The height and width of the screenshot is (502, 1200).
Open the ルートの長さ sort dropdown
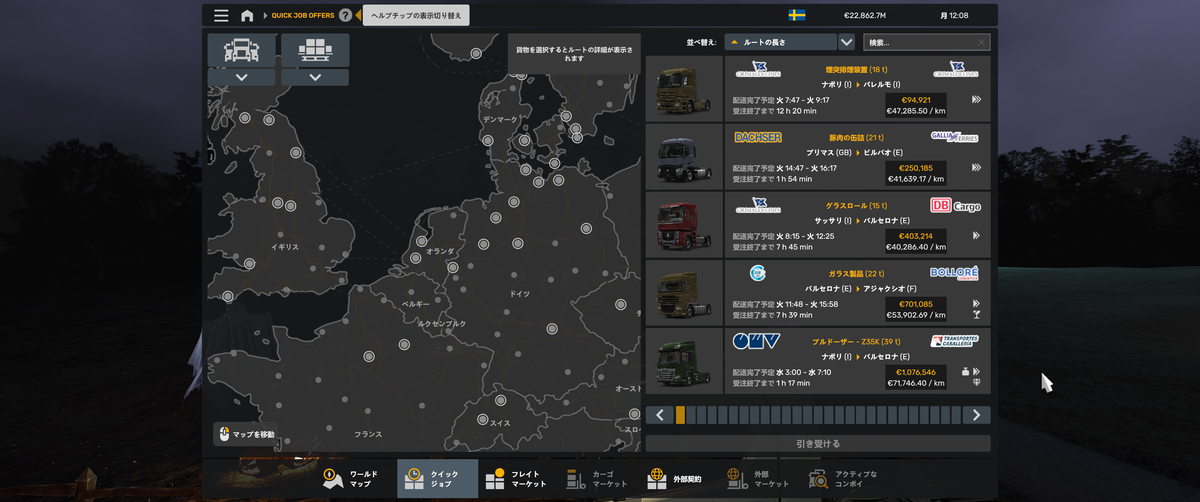click(x=781, y=42)
